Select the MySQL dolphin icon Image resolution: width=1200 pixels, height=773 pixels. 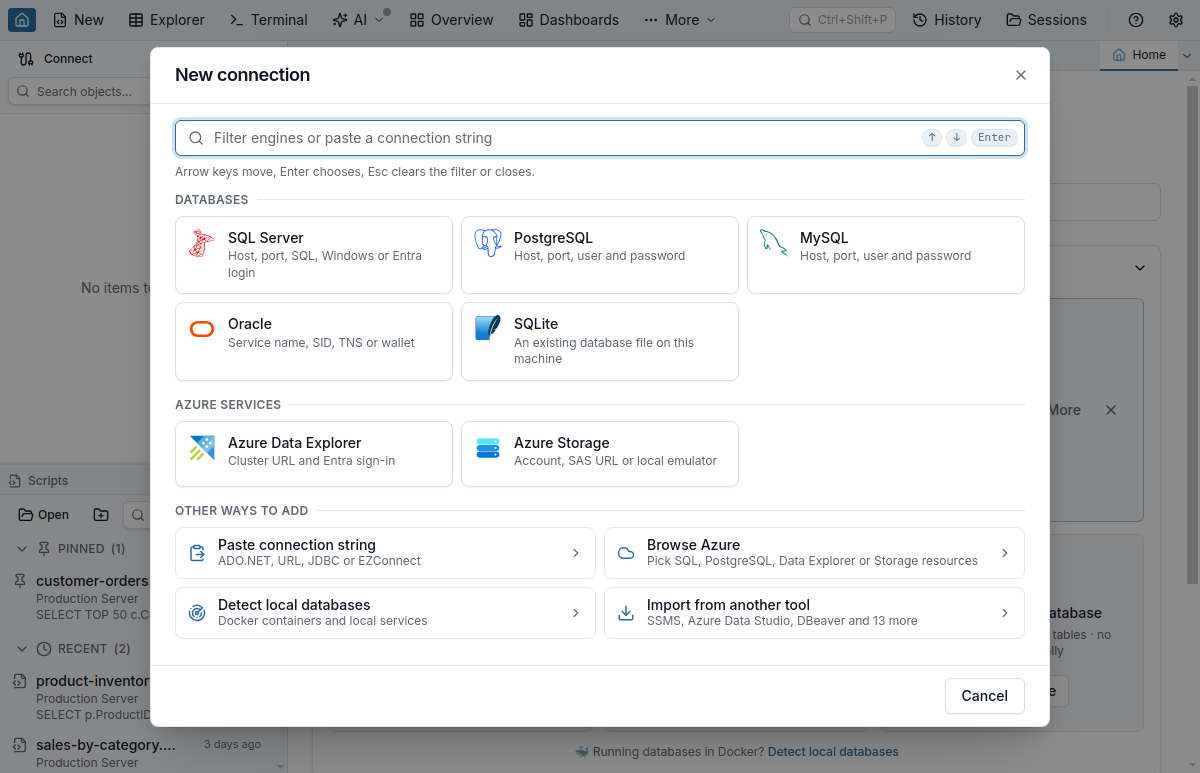[x=774, y=243]
